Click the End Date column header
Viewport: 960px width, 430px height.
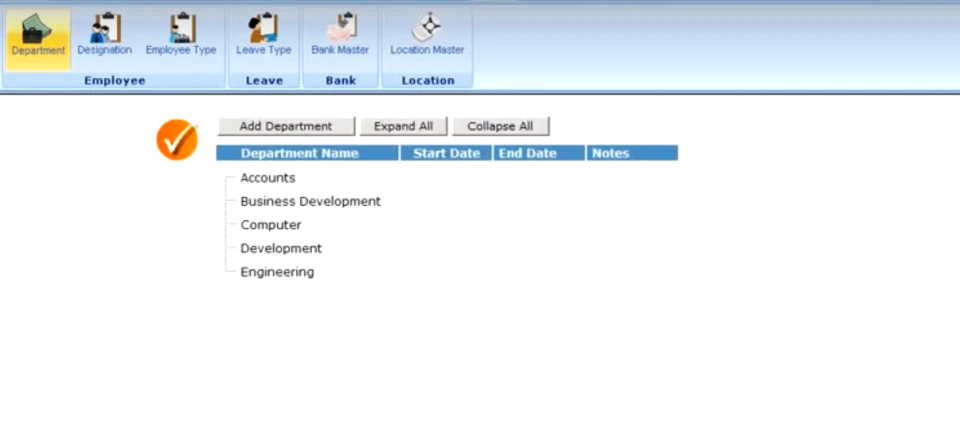[x=539, y=153]
